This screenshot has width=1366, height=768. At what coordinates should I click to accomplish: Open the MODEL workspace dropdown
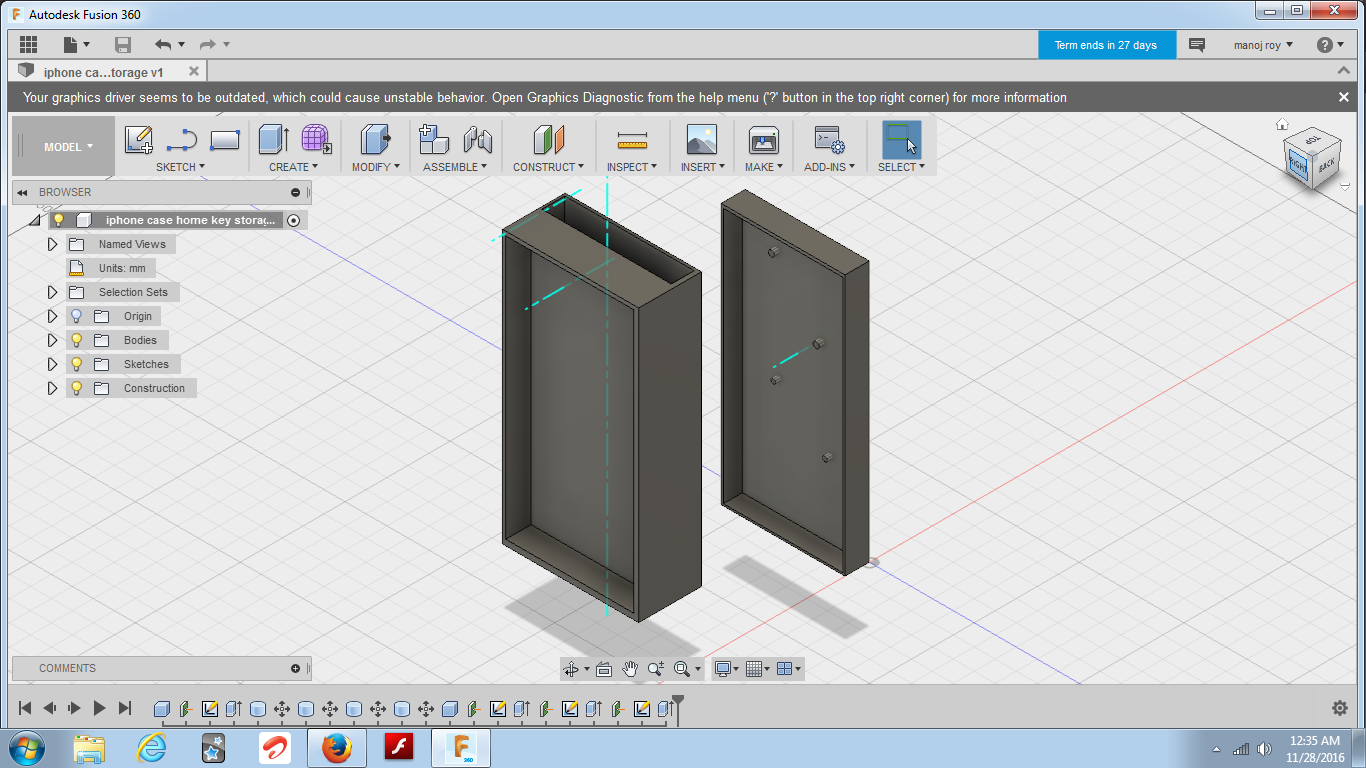coord(68,147)
